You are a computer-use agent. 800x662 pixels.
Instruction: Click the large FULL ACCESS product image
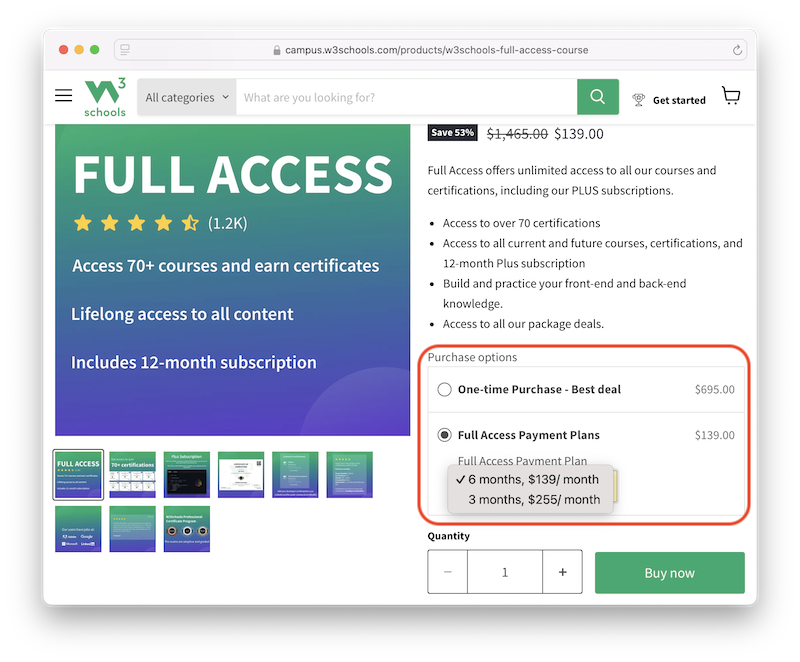pyautogui.click(x=233, y=280)
